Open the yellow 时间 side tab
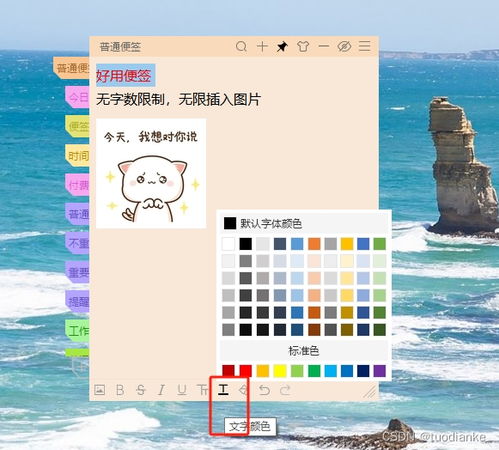499x450 pixels. (77, 156)
